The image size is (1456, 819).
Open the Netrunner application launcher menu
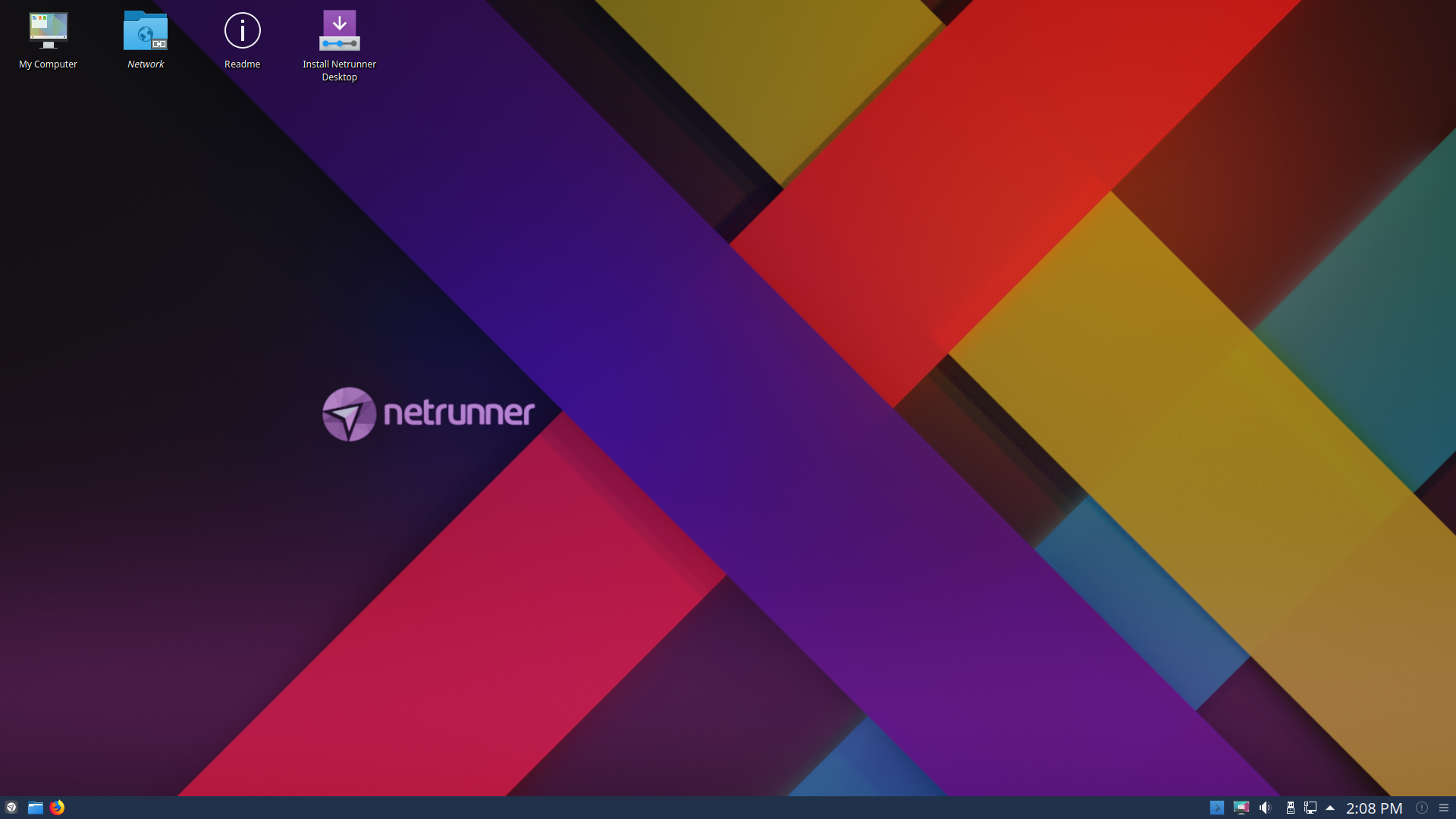click(x=11, y=808)
